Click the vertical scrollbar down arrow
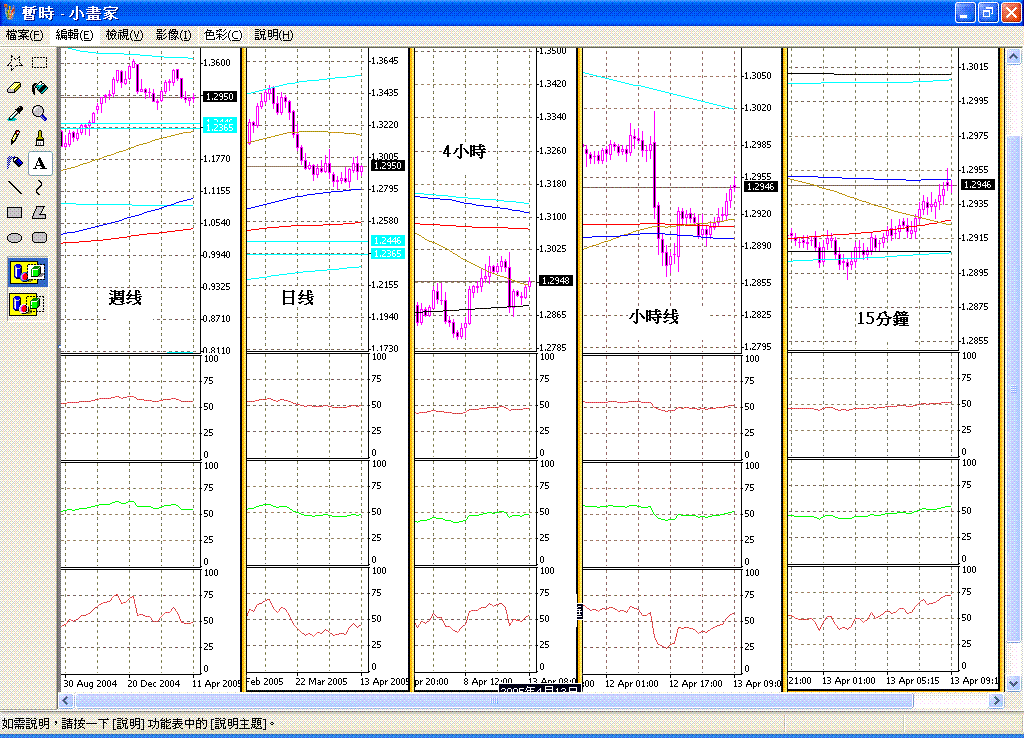 [x=1014, y=684]
